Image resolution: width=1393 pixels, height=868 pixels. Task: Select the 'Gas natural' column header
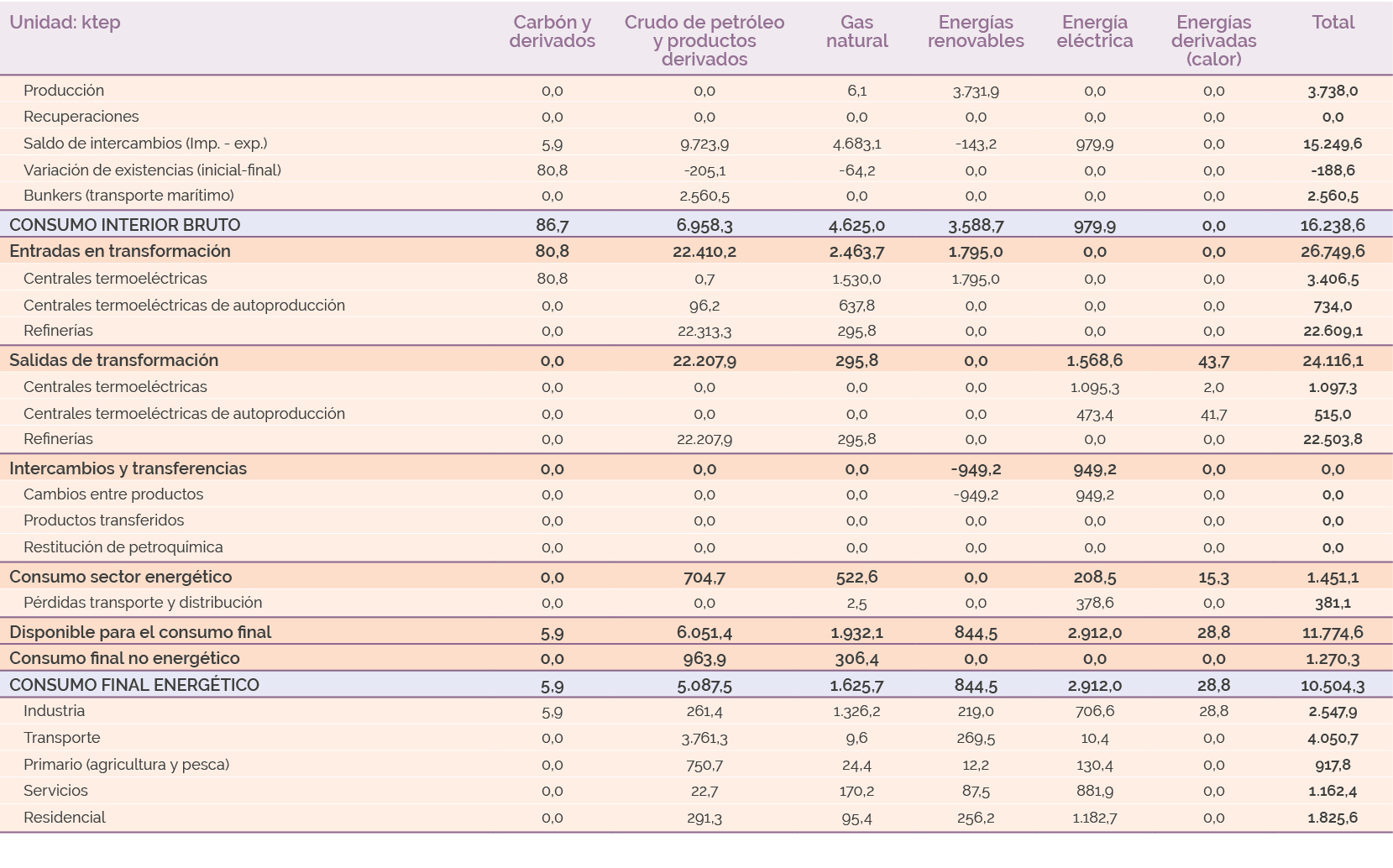coord(856,32)
